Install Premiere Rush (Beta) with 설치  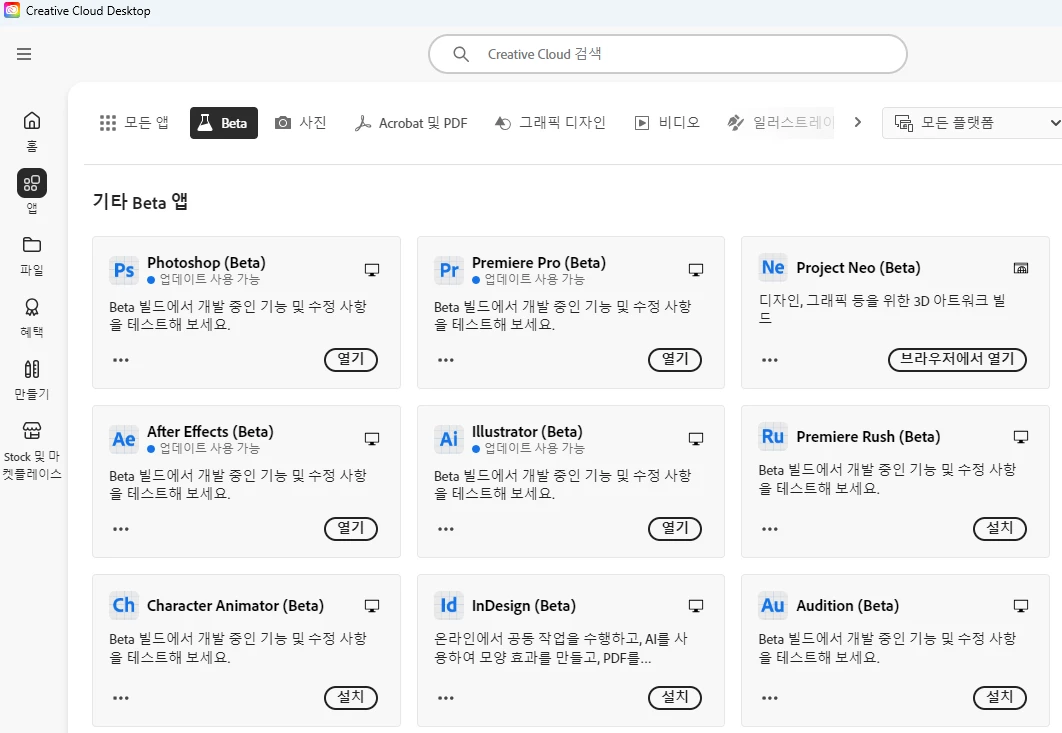coord(1000,528)
